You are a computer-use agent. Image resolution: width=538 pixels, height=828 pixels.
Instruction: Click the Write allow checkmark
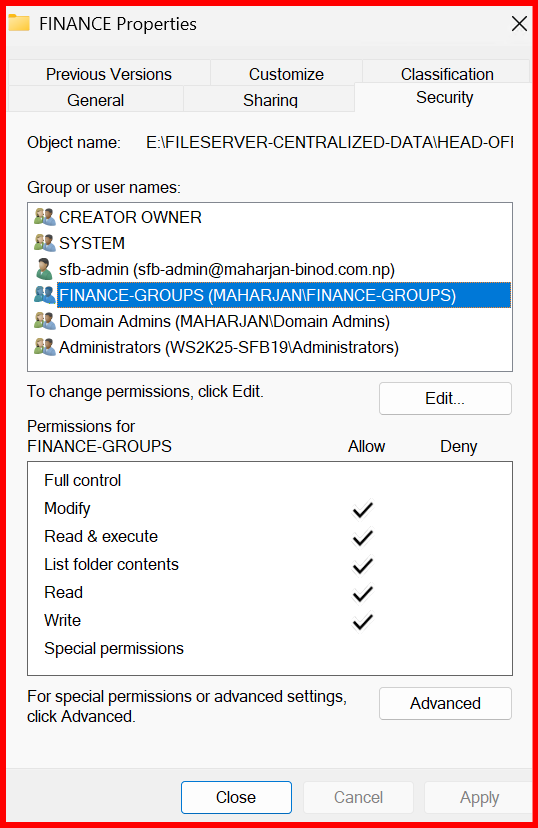coord(363,621)
